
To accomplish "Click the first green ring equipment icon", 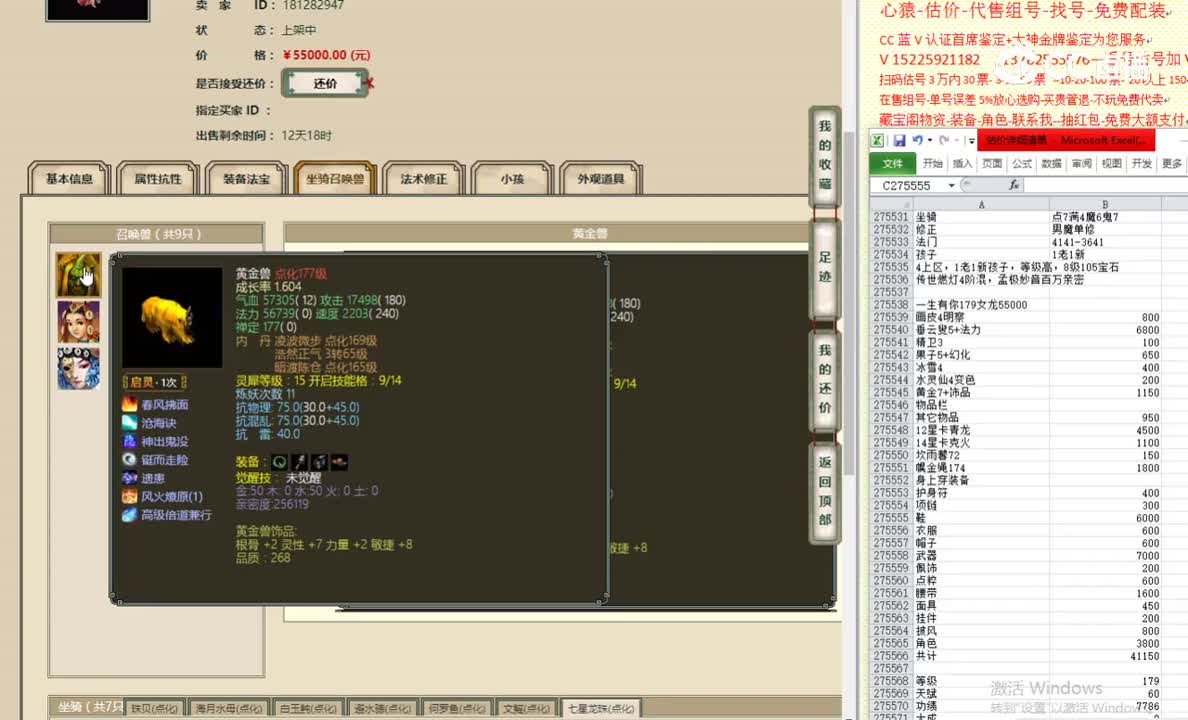I will 280,462.
